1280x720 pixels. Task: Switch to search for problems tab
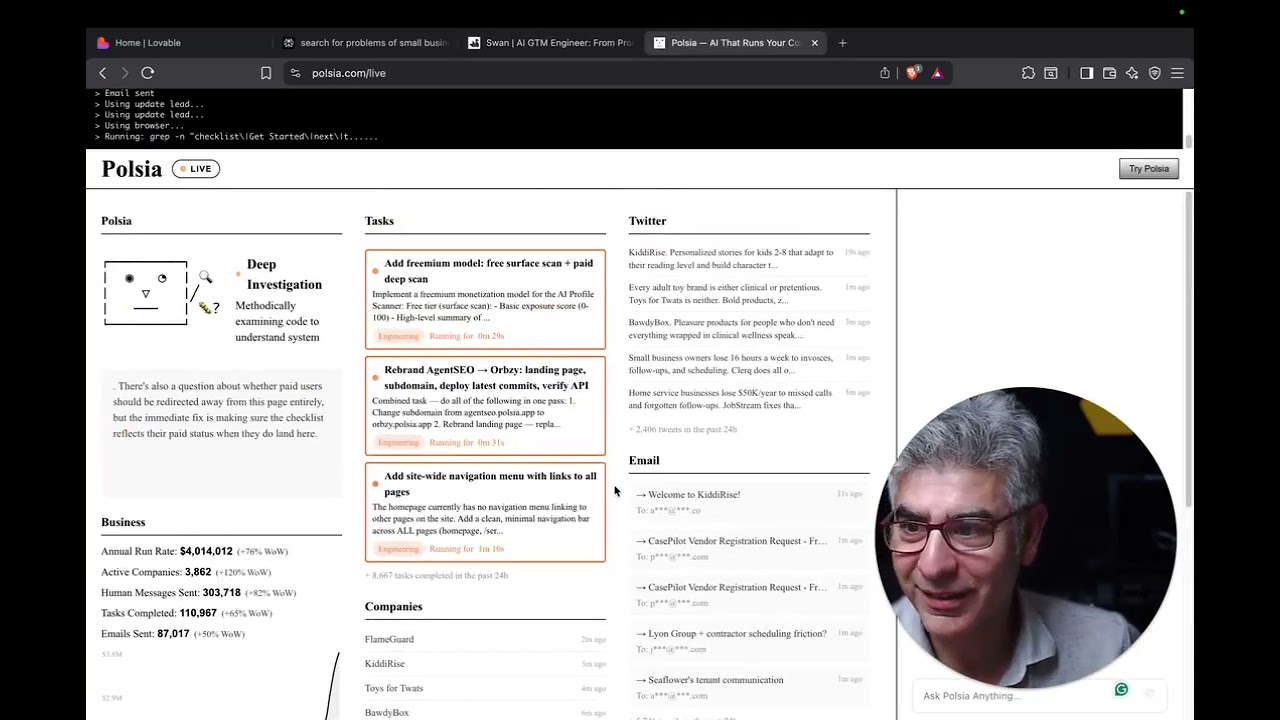click(365, 43)
